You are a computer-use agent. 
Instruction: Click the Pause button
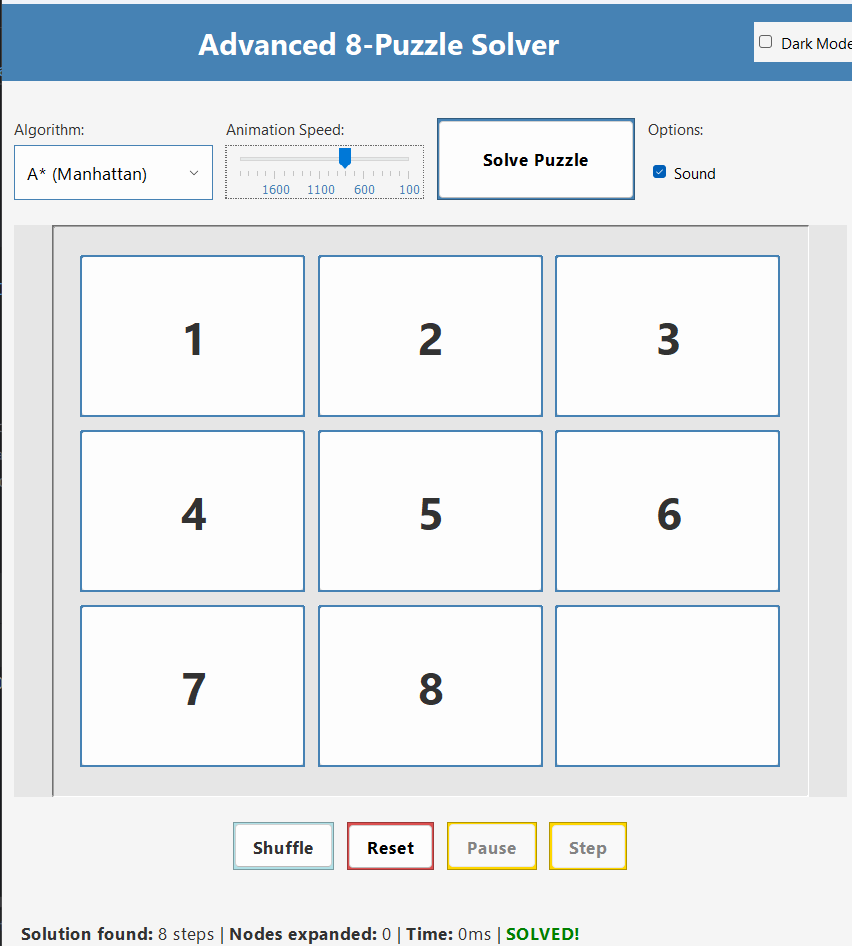tap(492, 846)
